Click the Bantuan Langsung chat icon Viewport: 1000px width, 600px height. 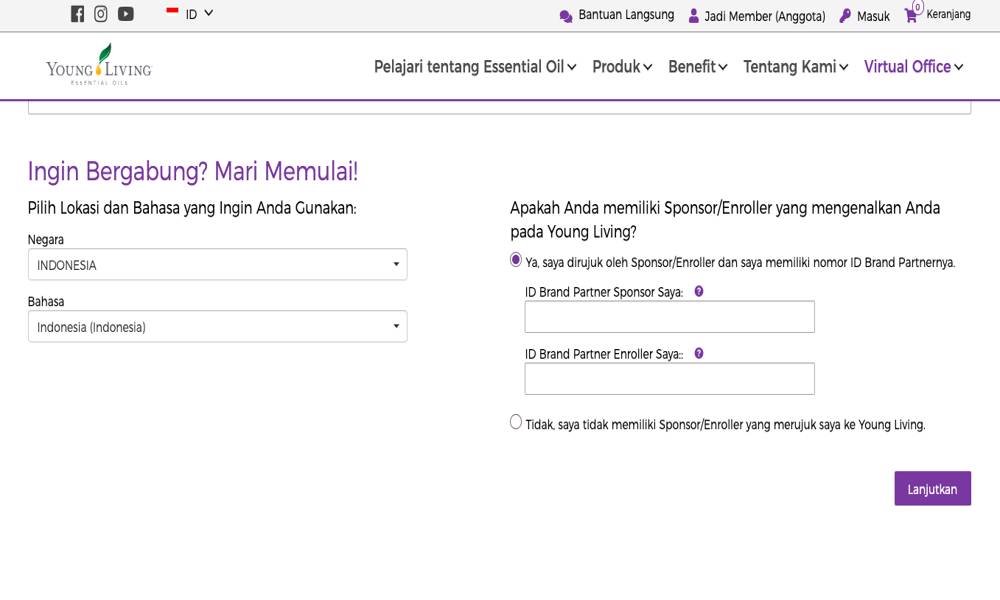click(566, 16)
